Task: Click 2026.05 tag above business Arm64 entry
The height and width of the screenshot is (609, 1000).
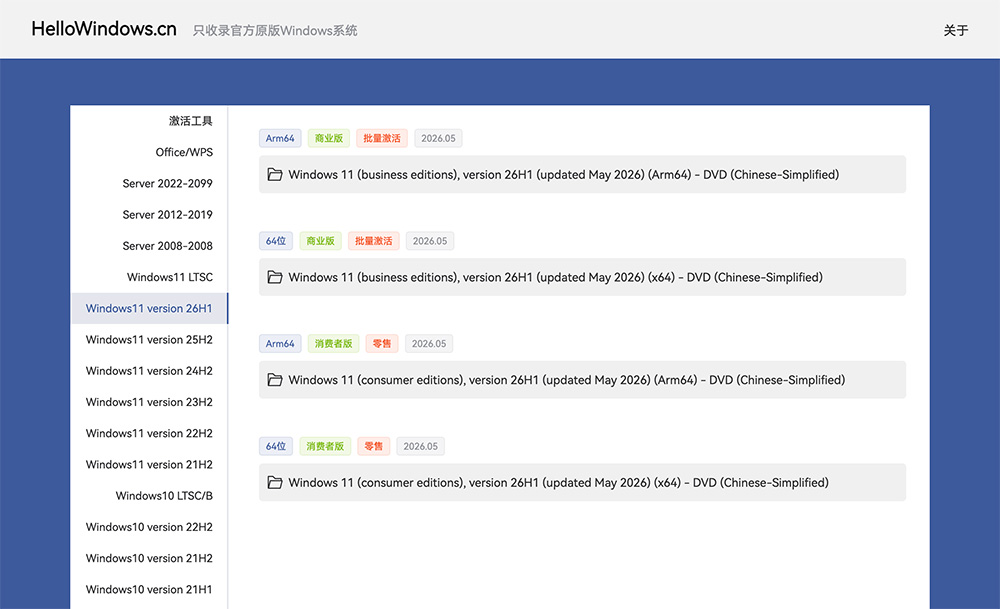Action: coord(438,138)
